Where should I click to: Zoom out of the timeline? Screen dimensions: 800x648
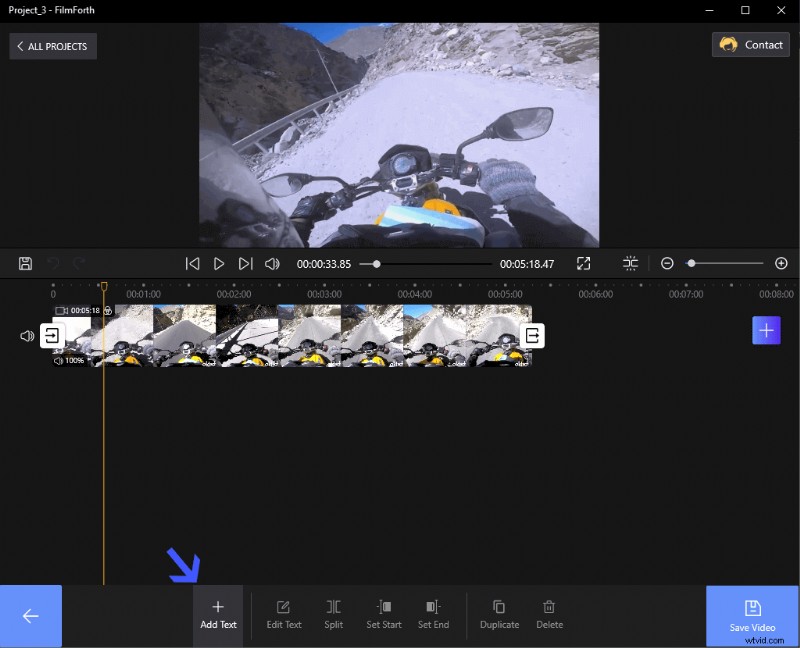point(666,263)
